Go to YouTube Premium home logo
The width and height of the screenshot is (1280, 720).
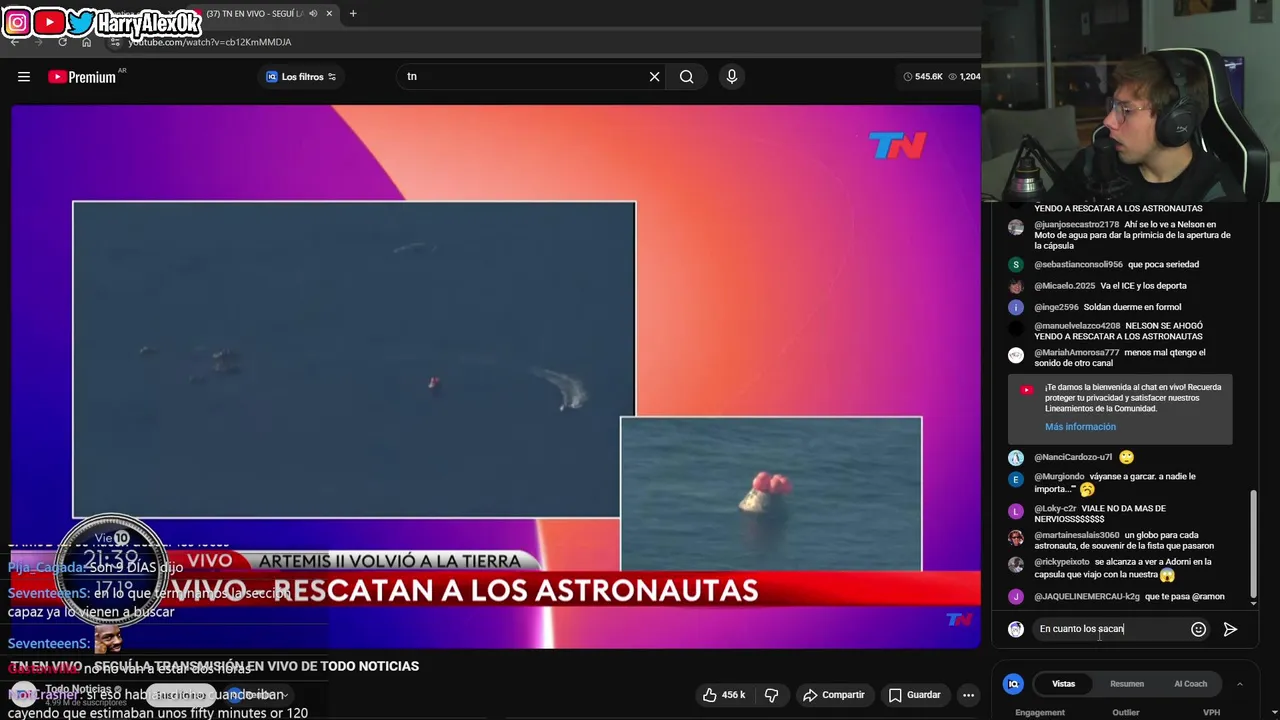(x=82, y=77)
